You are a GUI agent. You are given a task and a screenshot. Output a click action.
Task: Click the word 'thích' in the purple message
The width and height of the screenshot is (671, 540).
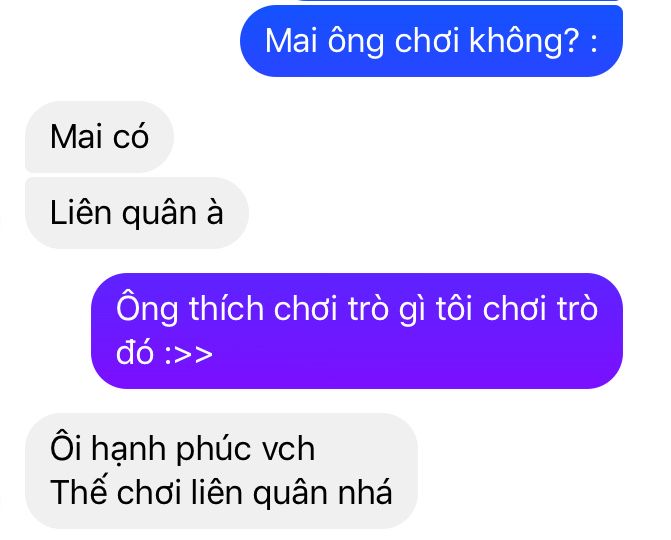[x=226, y=308]
